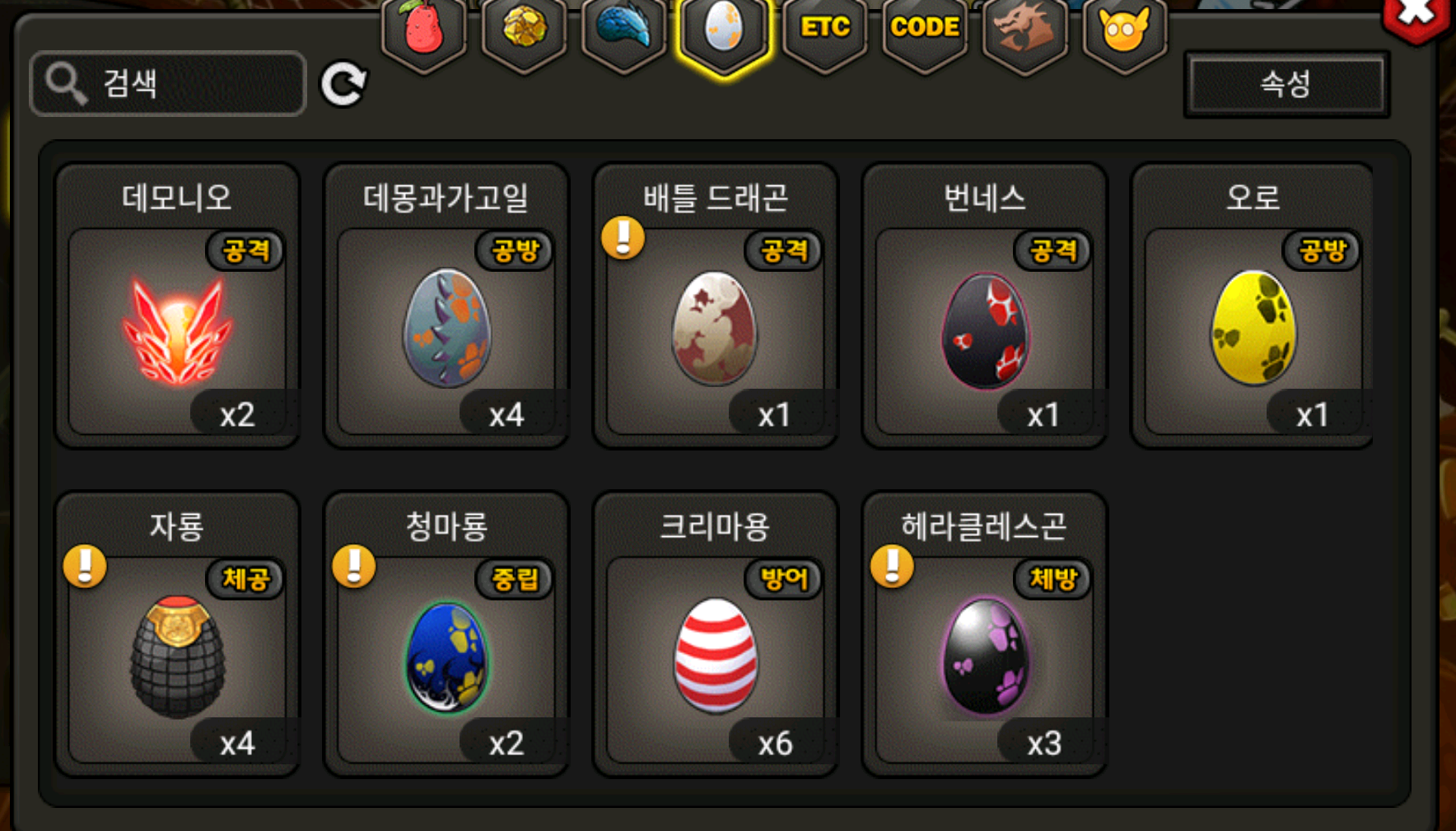Screen dimensions: 1456x831
Task: Click the 속성 attribute filter button
Action: (1286, 84)
